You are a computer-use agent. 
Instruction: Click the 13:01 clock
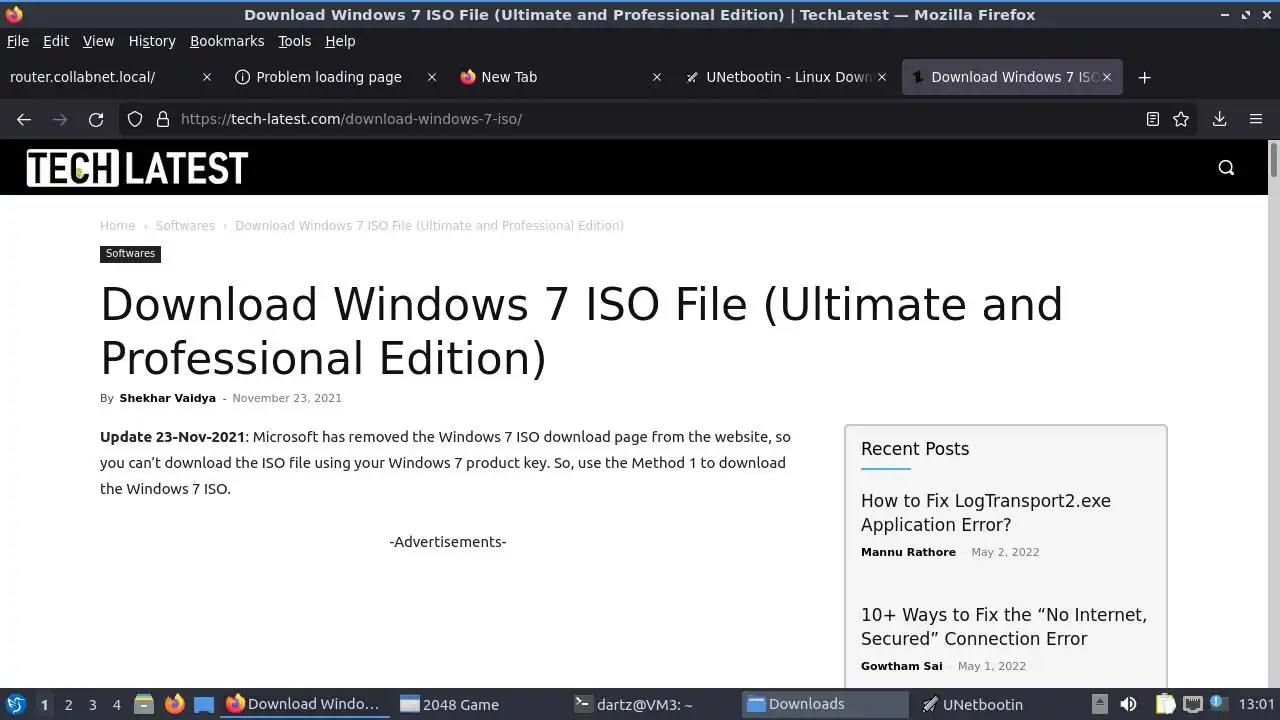click(x=1256, y=704)
